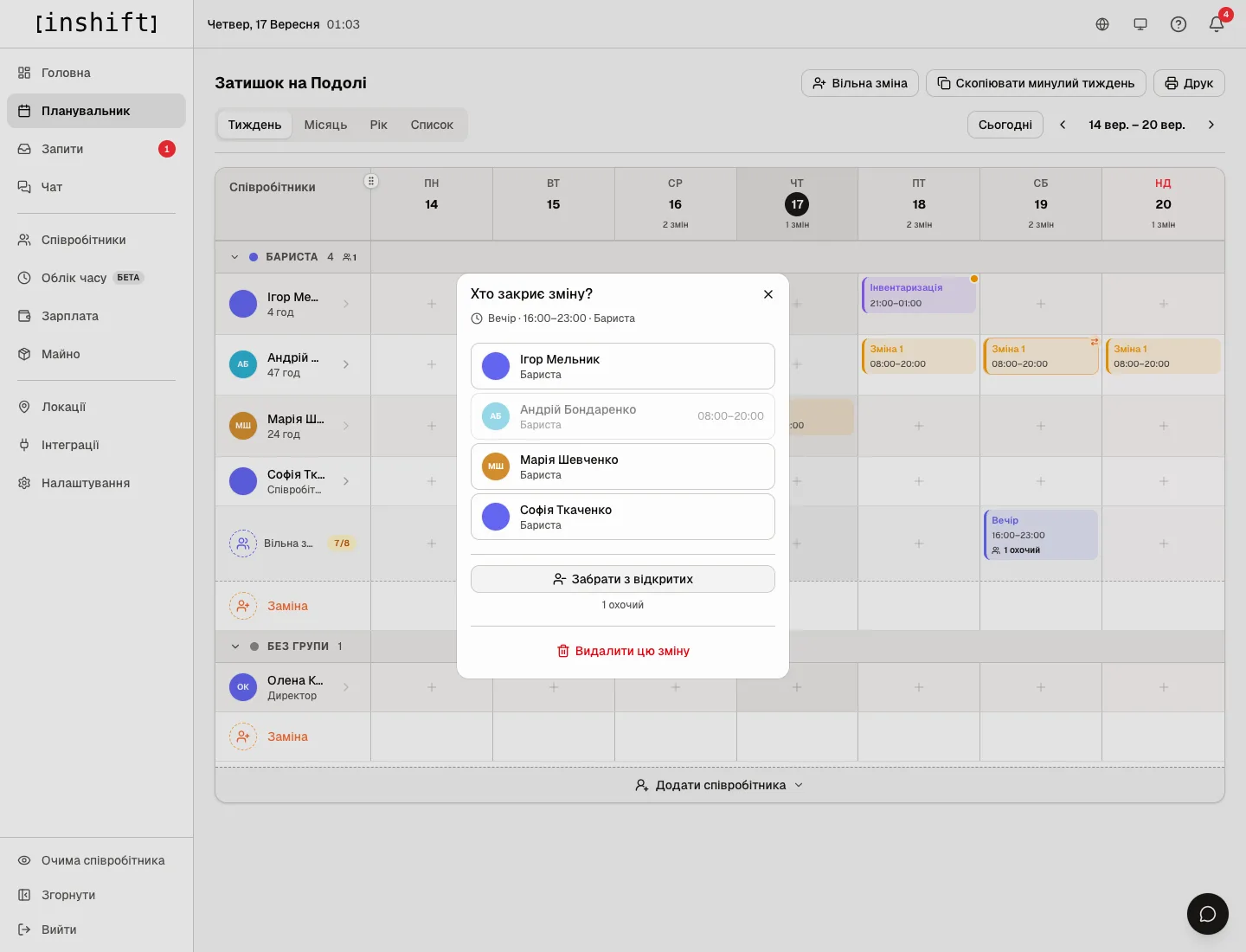The width and height of the screenshot is (1246, 952).
Task: Assign shift to Марія Шевченко in dialog
Action: [623, 466]
